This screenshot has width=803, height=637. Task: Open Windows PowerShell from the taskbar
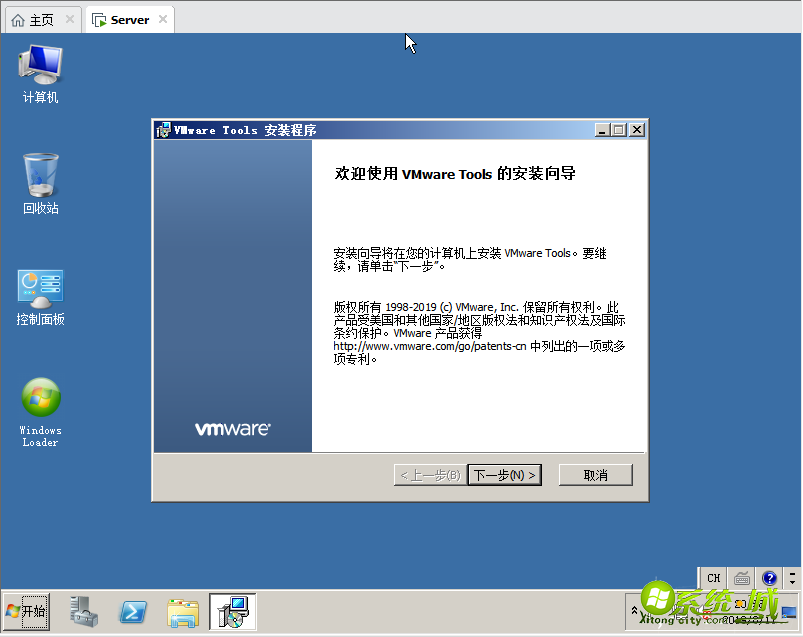click(x=132, y=611)
